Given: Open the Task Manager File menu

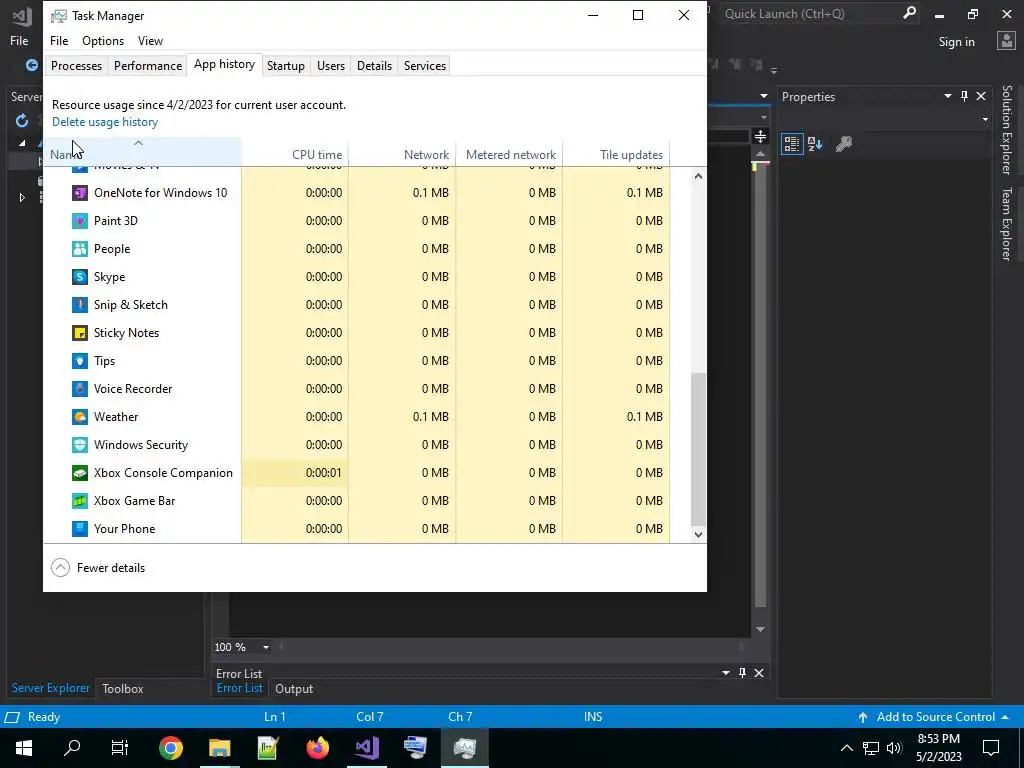Looking at the screenshot, I should coord(59,40).
